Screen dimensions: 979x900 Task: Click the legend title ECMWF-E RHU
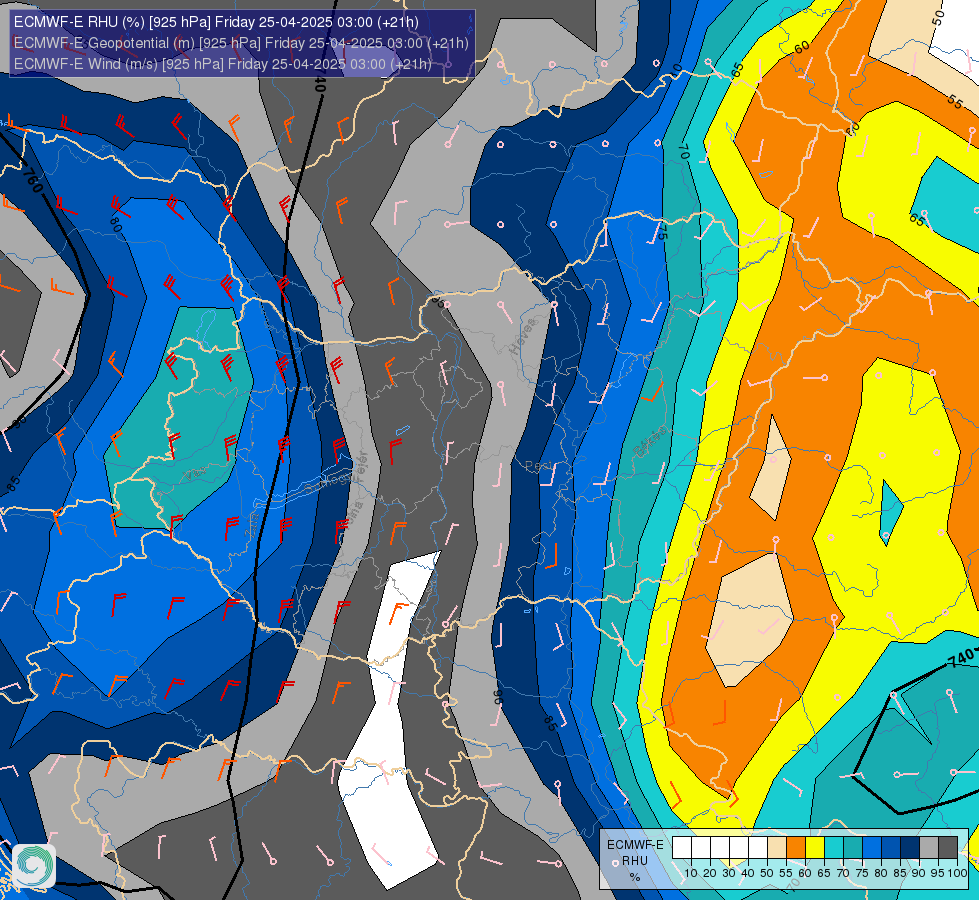pos(636,853)
